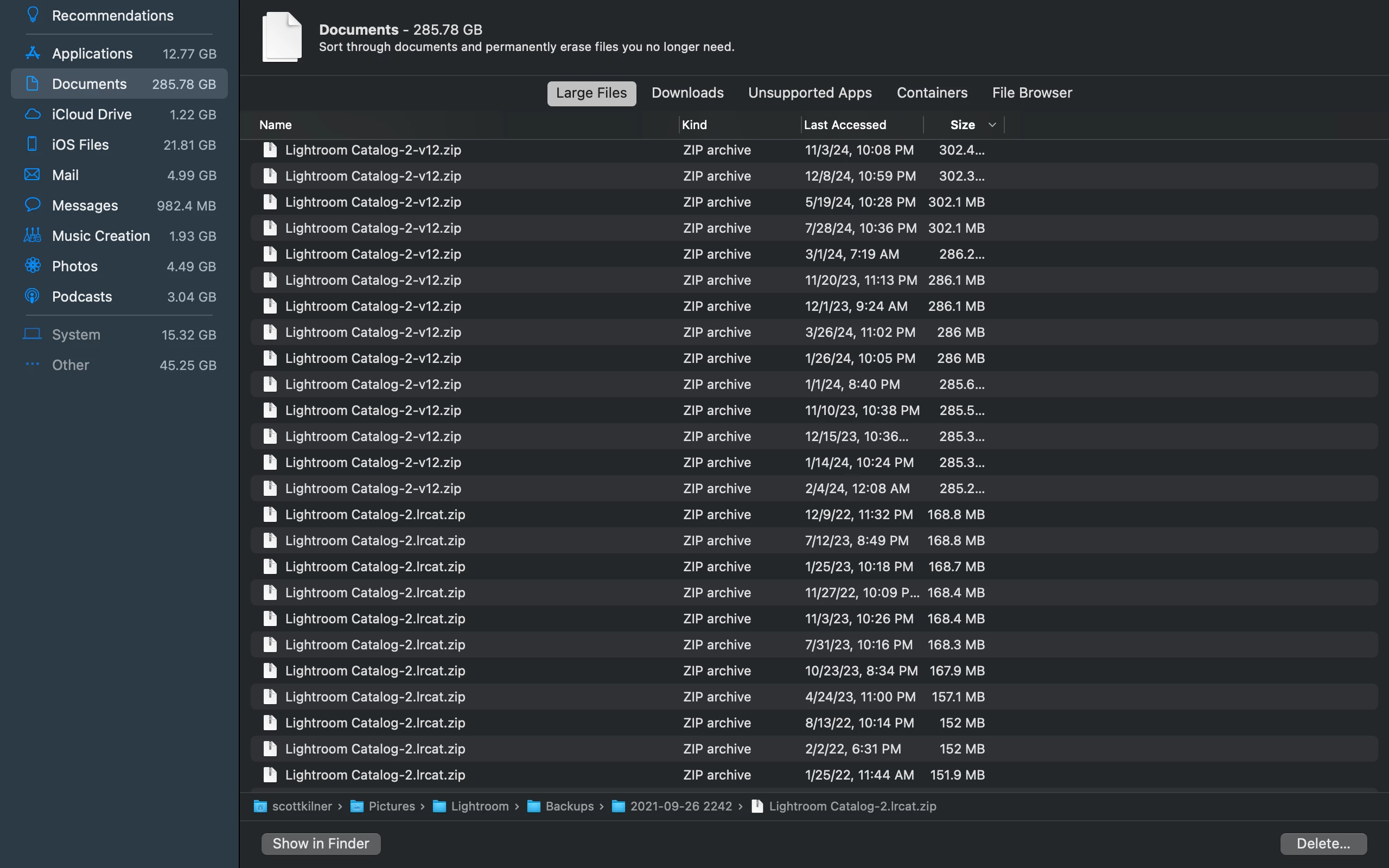
Task: Sort the list by Last Accessed column
Action: (845, 125)
